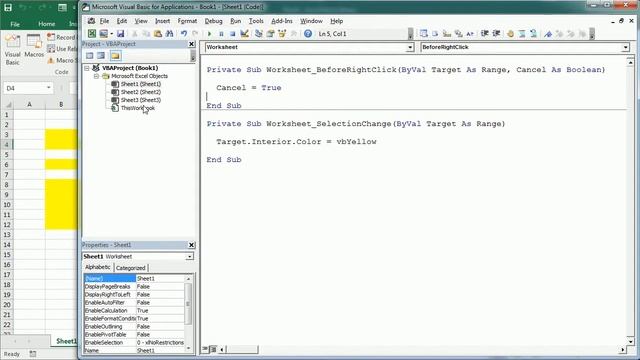
Task: Open Project Explorer from the toolbar icon
Action: [258, 33]
